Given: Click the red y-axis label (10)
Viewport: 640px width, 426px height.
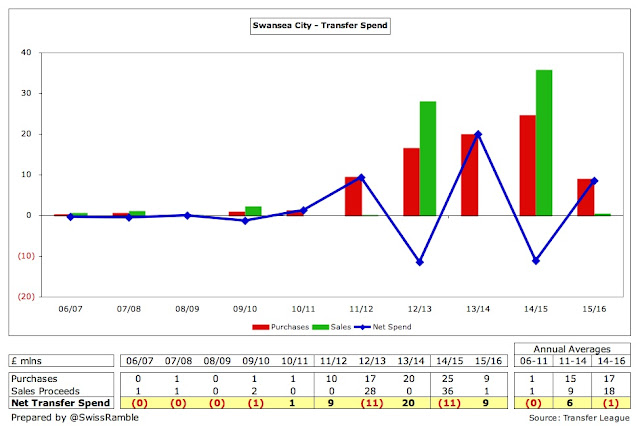Looking at the screenshot, I should click(26, 256).
